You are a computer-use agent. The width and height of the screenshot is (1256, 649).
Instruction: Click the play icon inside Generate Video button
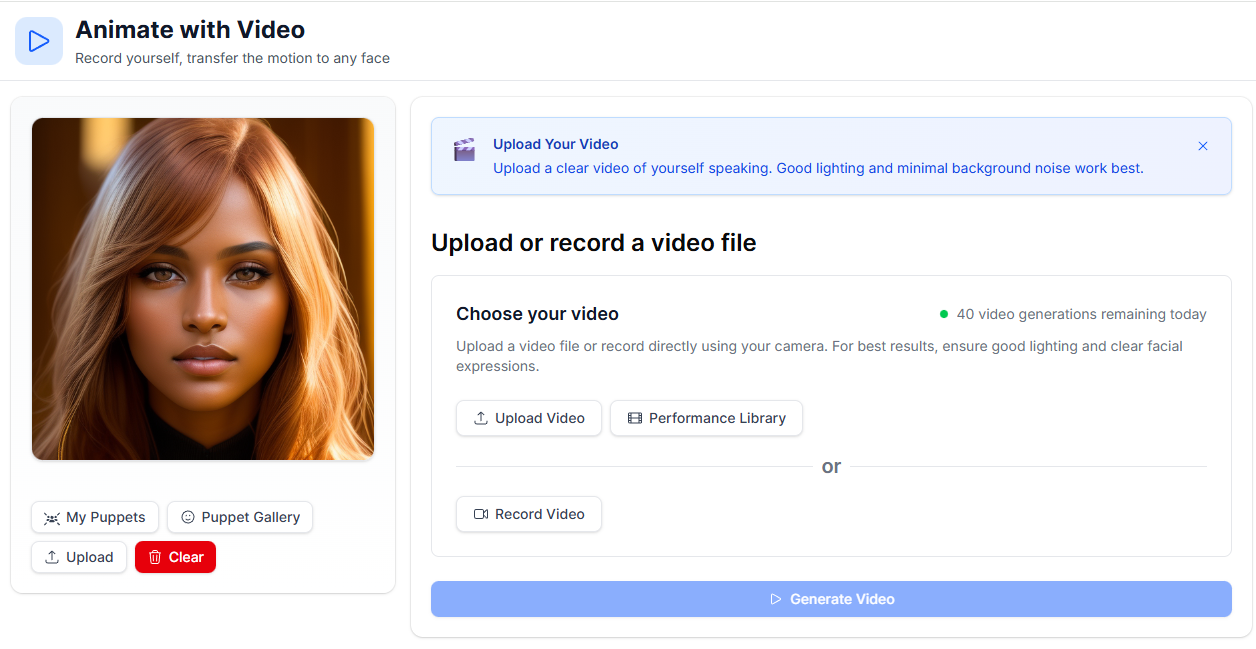(x=775, y=598)
